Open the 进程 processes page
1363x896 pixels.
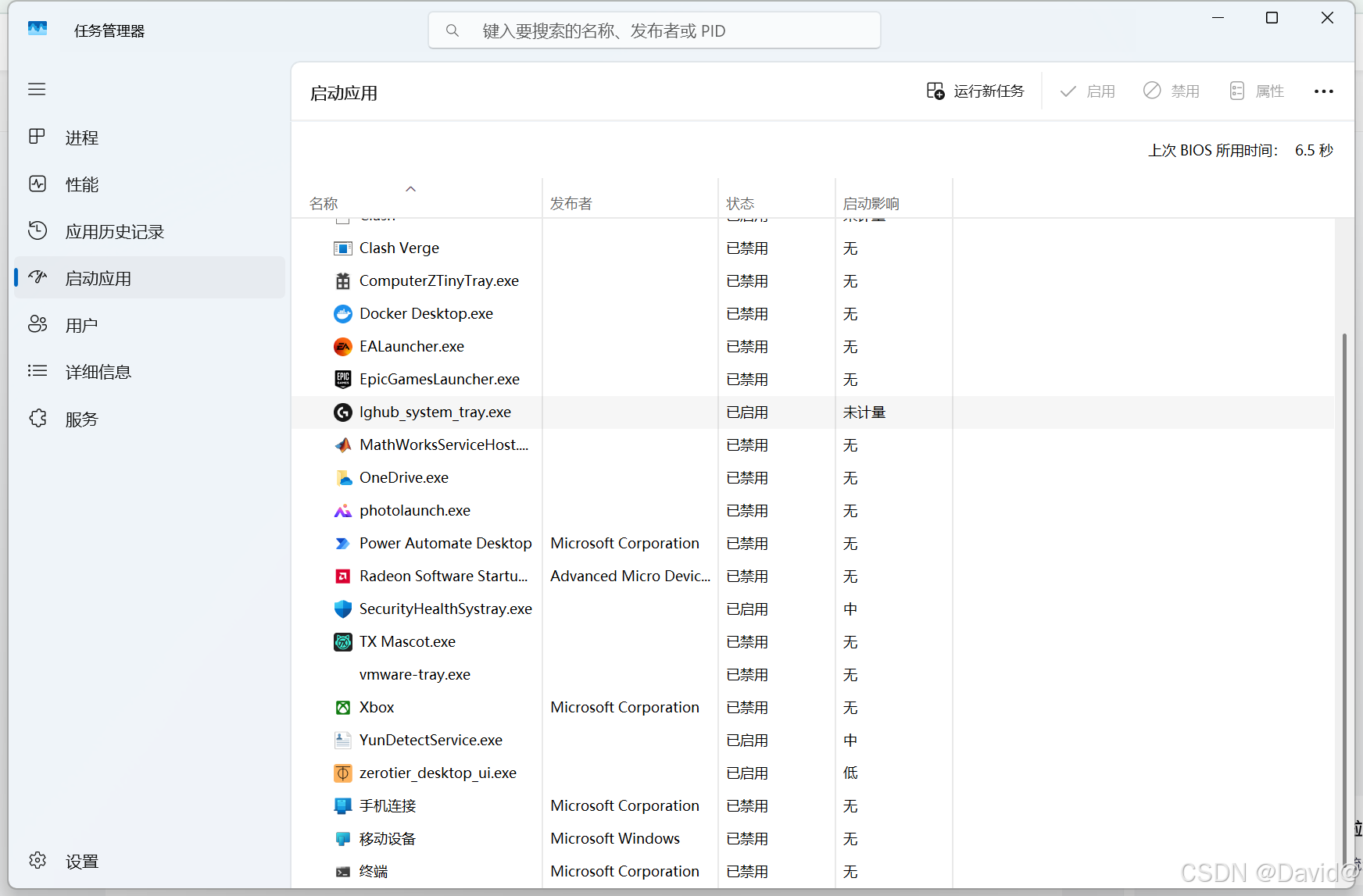[149, 137]
